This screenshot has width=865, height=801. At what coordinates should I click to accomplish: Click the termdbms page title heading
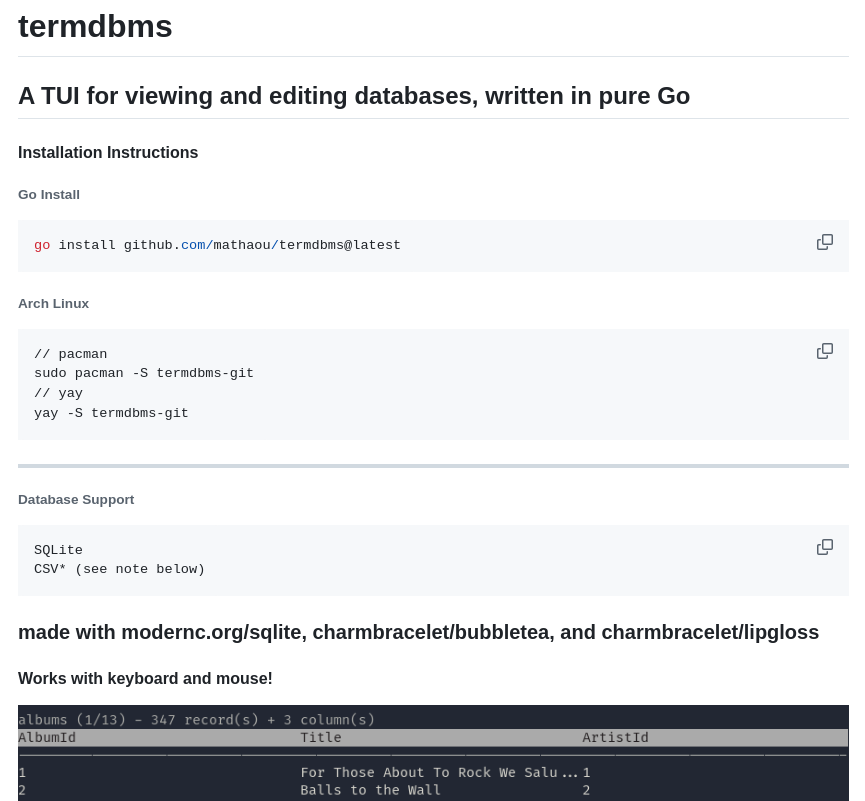click(x=95, y=27)
